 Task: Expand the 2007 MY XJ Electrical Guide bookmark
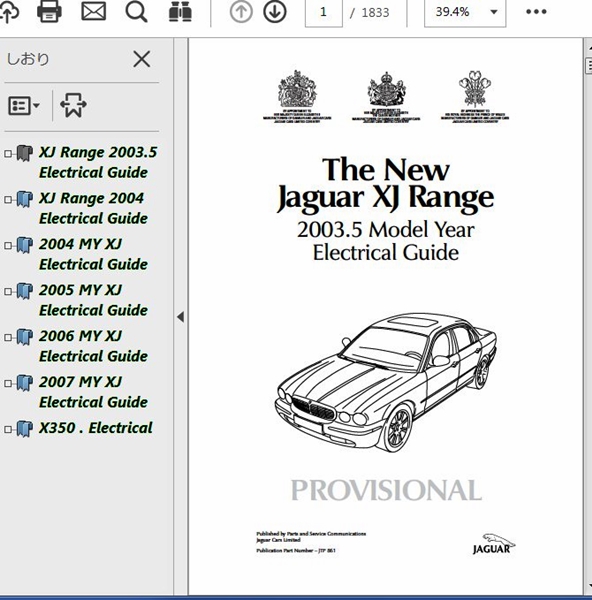pos(8,383)
